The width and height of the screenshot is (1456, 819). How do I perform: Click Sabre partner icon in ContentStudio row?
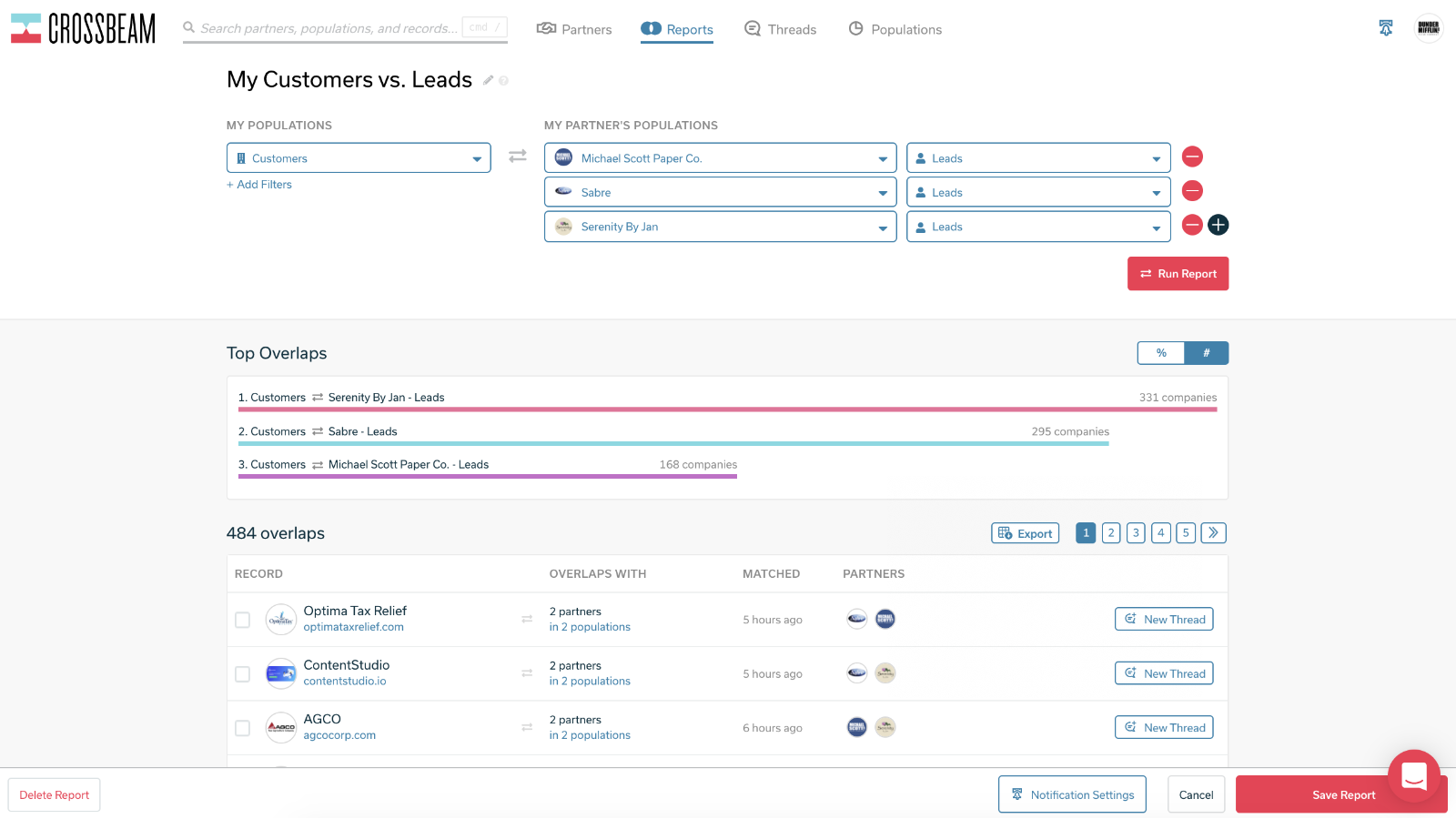[857, 673]
